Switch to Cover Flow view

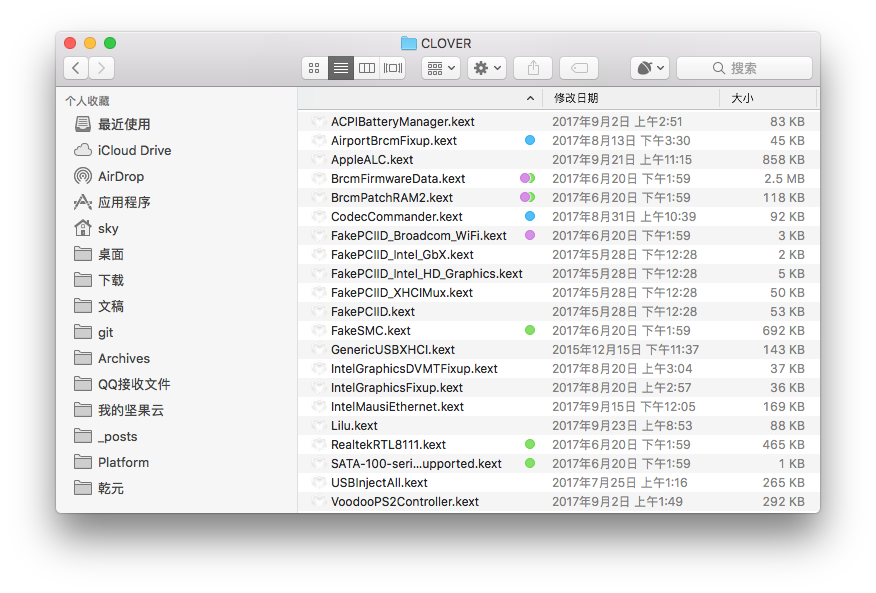coord(393,68)
